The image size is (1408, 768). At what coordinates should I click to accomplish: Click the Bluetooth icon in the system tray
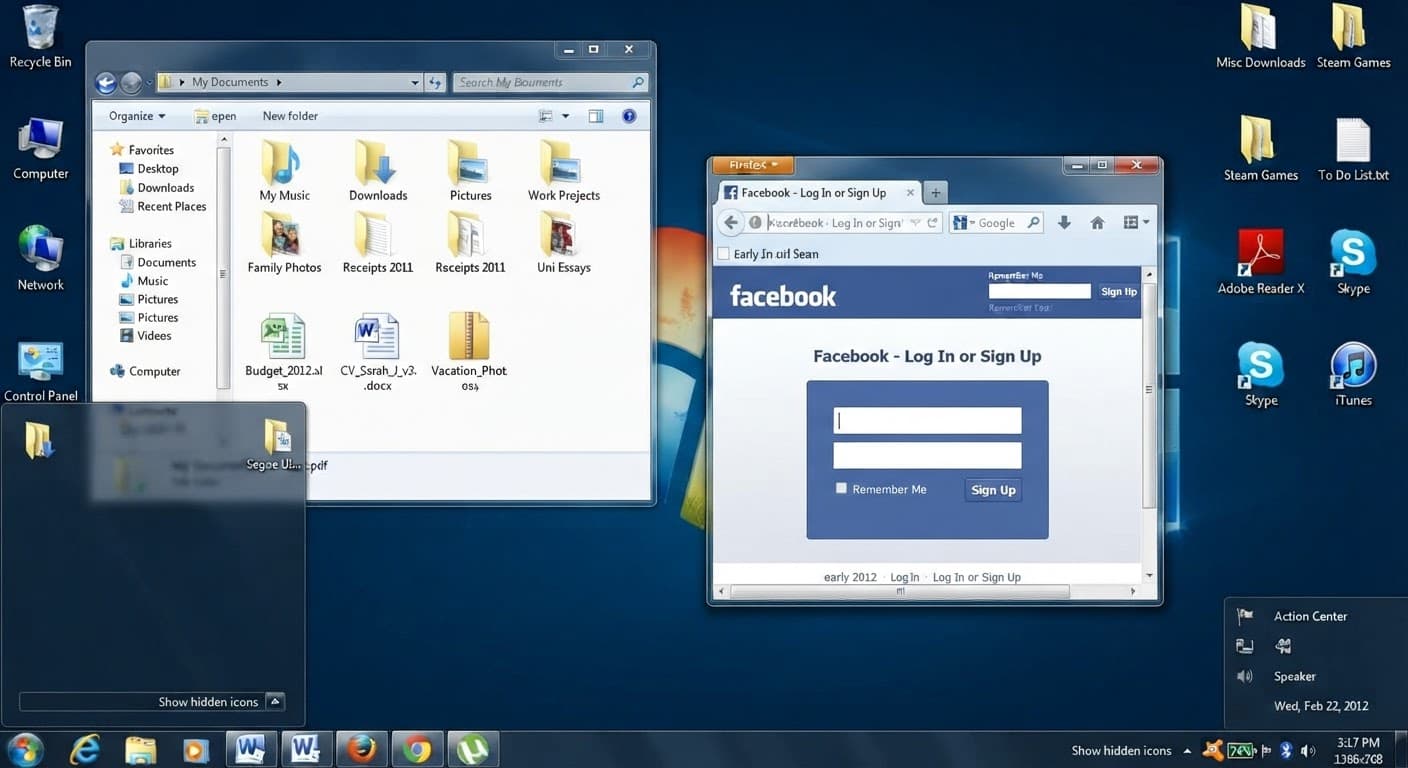tap(1287, 750)
